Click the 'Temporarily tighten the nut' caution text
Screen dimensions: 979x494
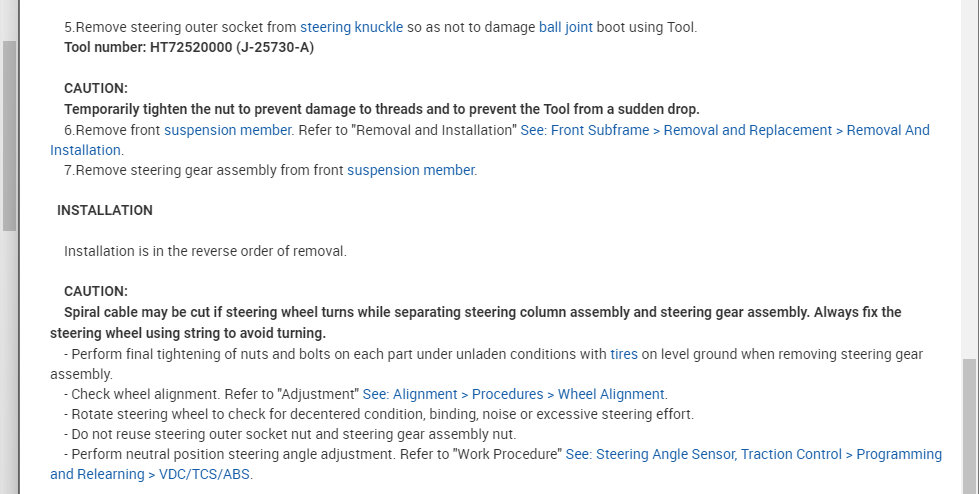[x=381, y=109]
